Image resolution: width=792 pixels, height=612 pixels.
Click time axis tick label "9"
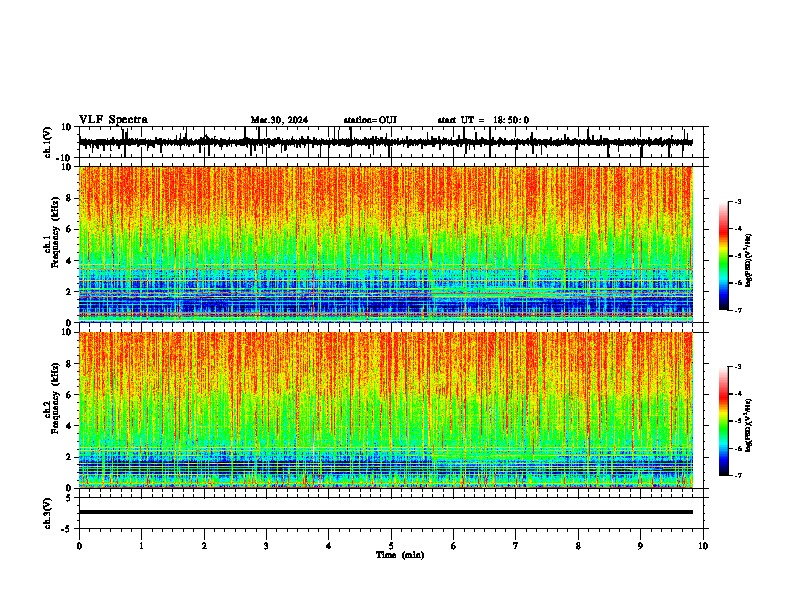(x=640, y=546)
